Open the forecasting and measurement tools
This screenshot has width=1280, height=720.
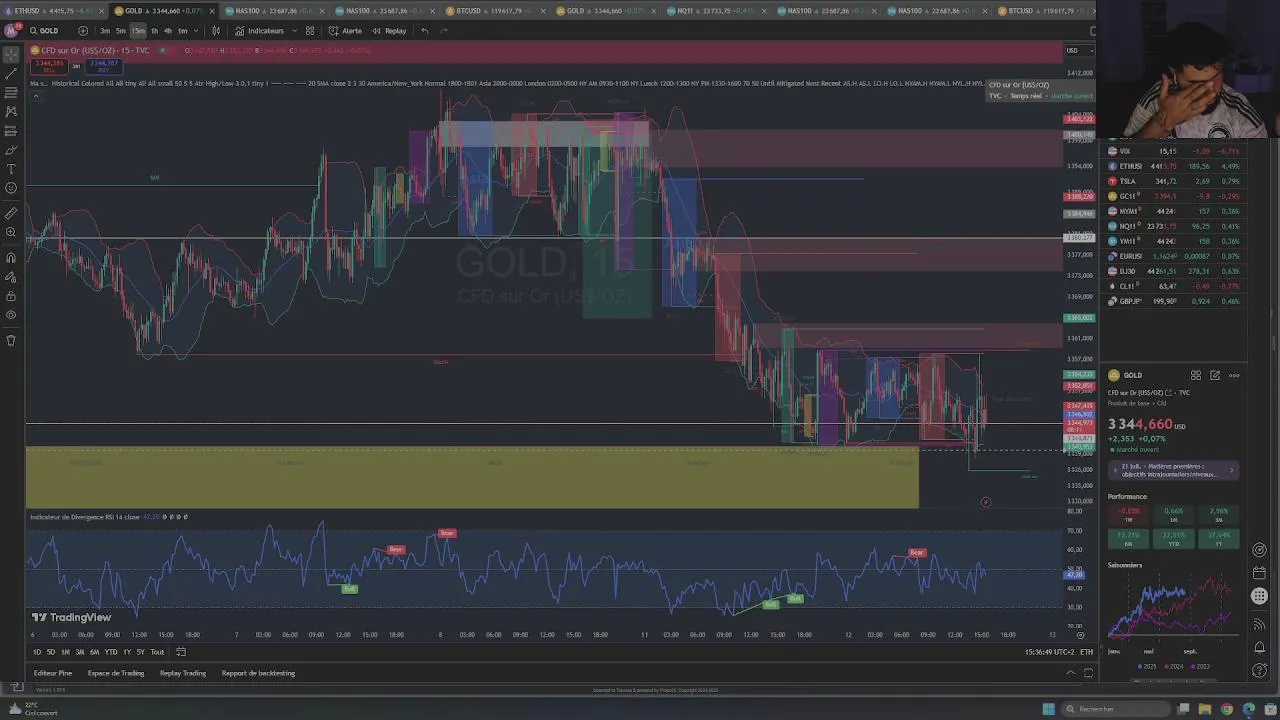[11, 131]
